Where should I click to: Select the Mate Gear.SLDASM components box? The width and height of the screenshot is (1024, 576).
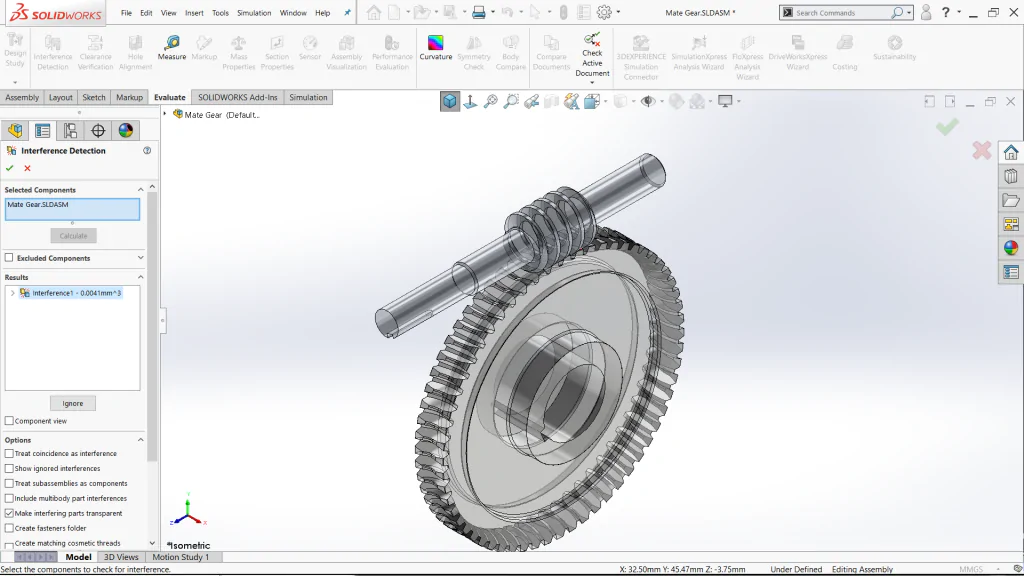(x=72, y=209)
